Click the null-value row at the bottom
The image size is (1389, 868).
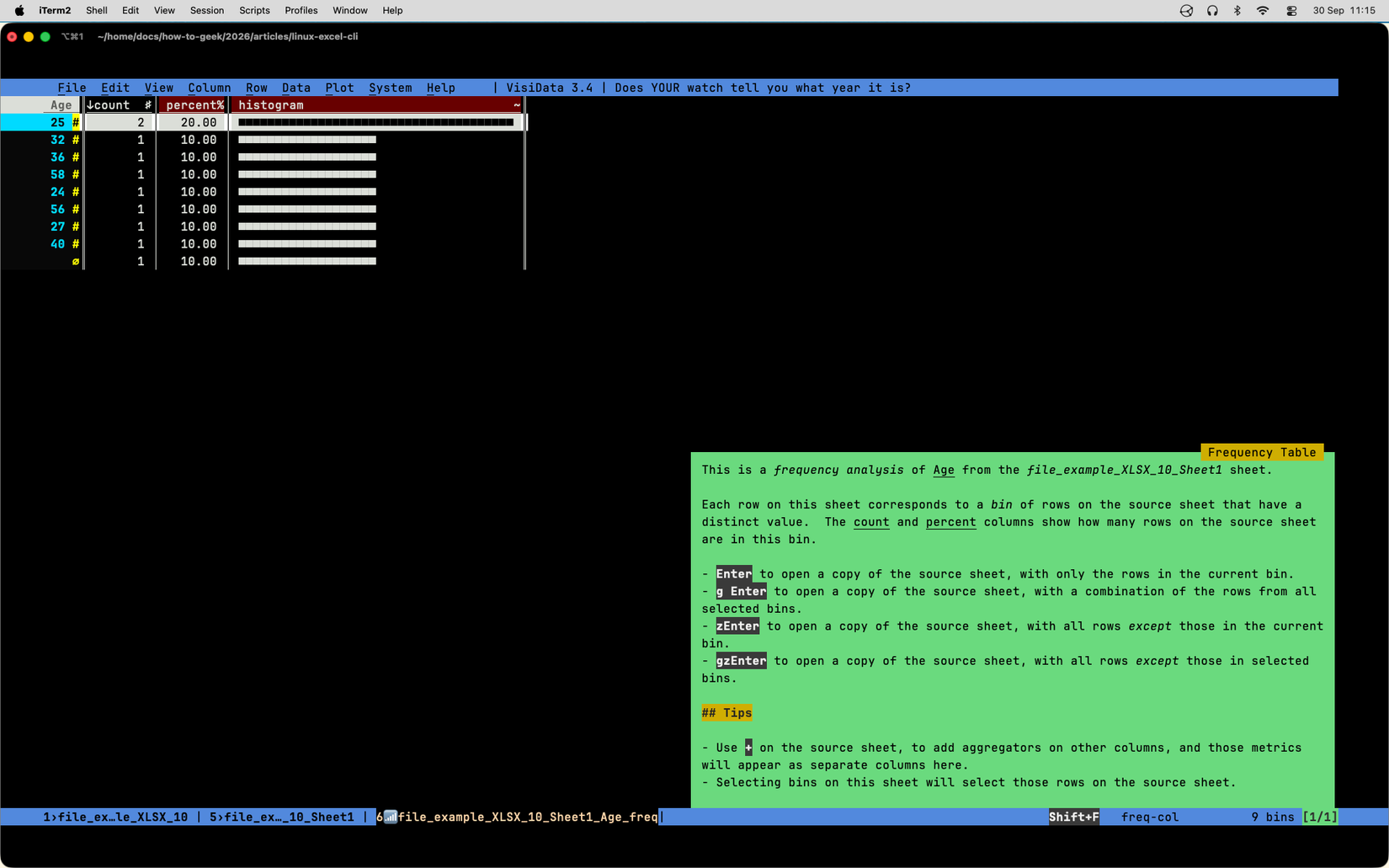pos(262,261)
